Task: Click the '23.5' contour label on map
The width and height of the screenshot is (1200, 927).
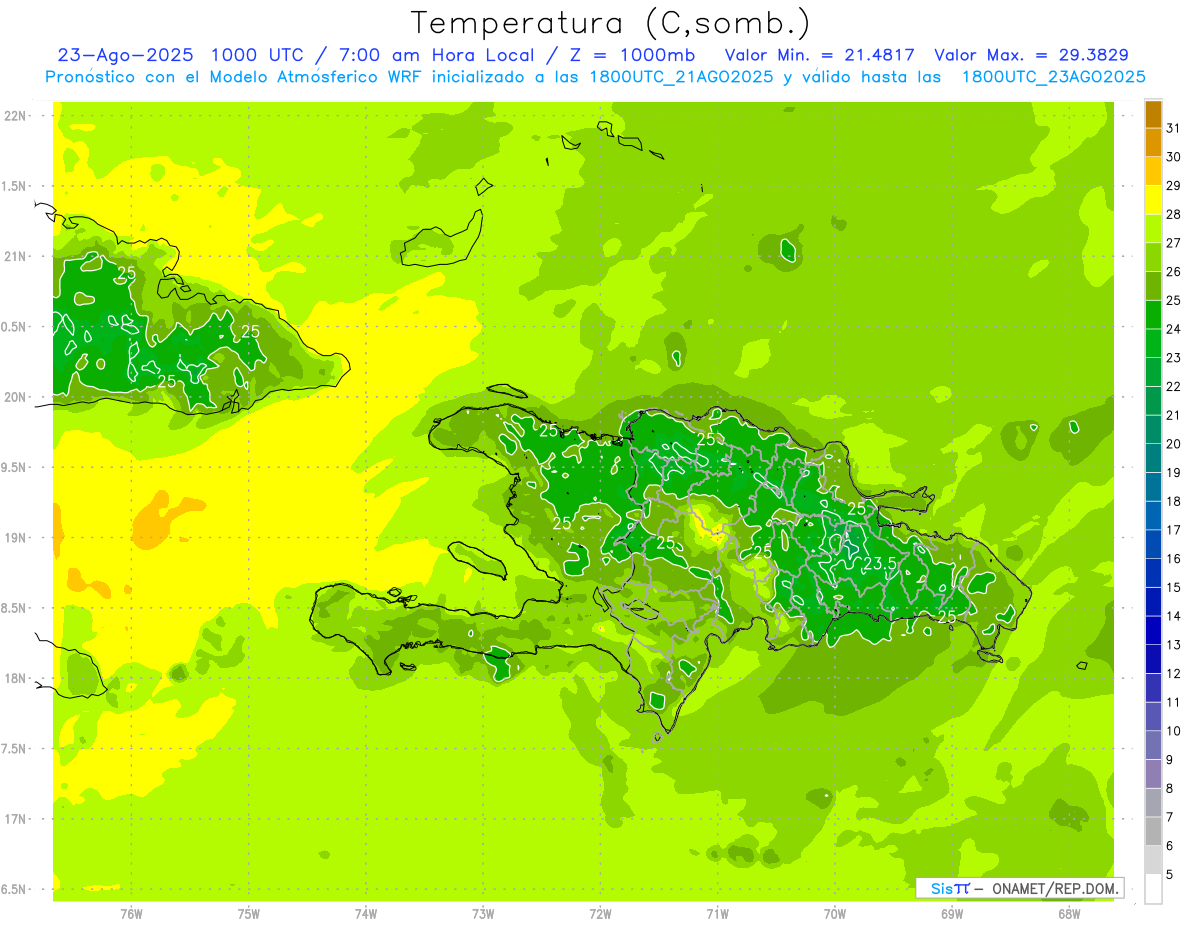Action: click(x=880, y=563)
